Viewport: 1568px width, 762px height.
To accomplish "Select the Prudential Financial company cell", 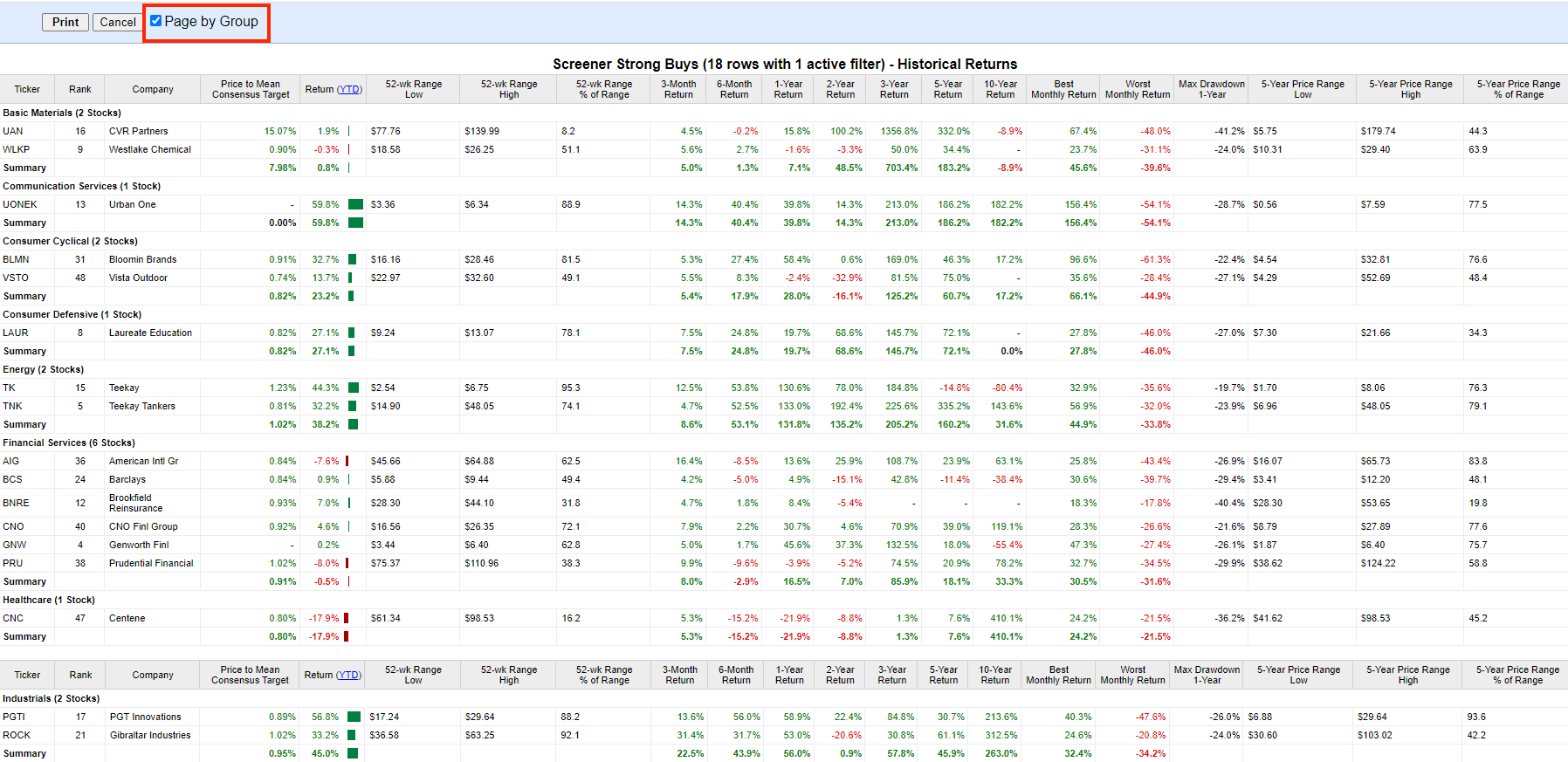I will [151, 563].
